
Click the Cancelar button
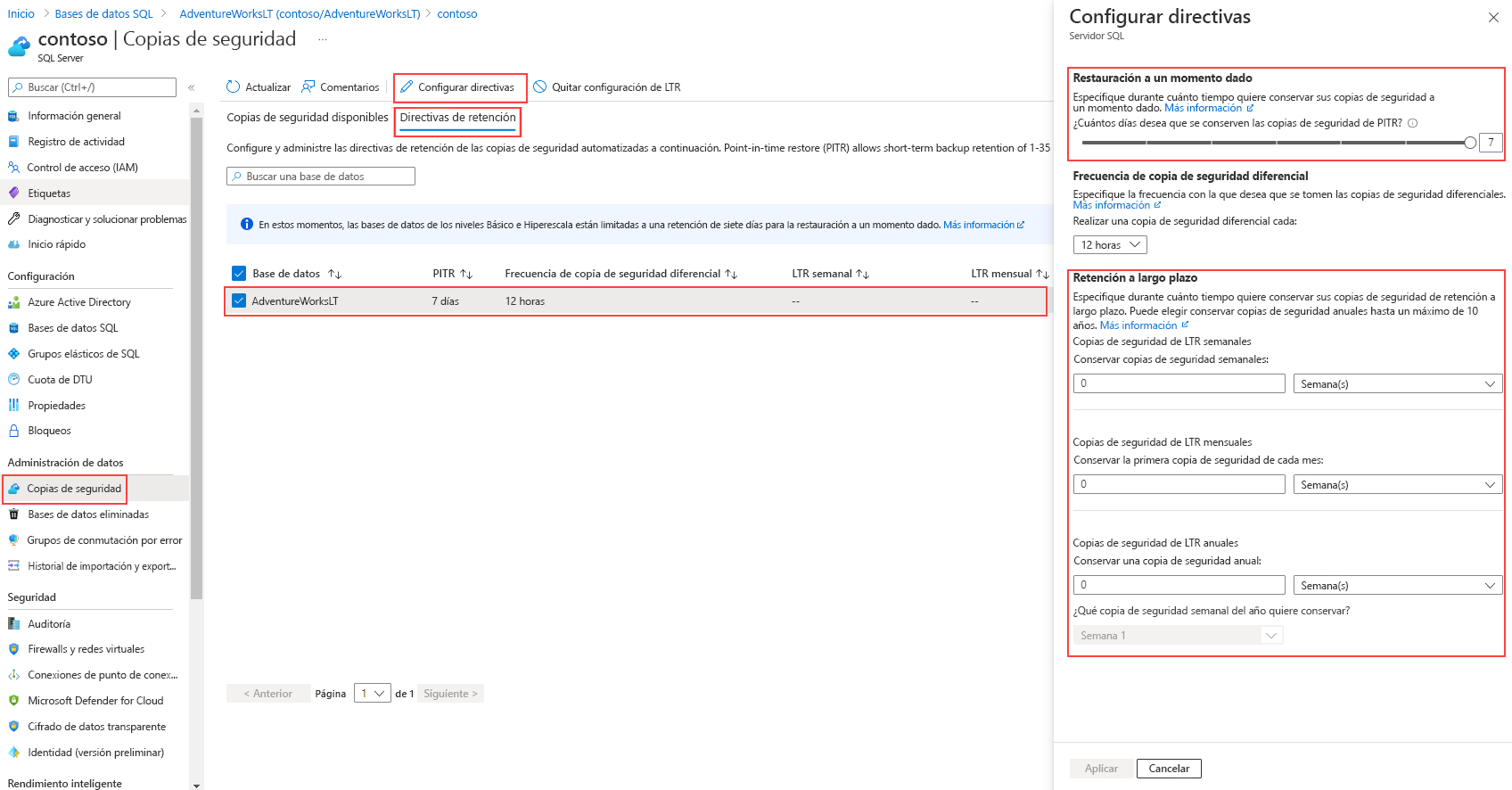click(x=1169, y=769)
